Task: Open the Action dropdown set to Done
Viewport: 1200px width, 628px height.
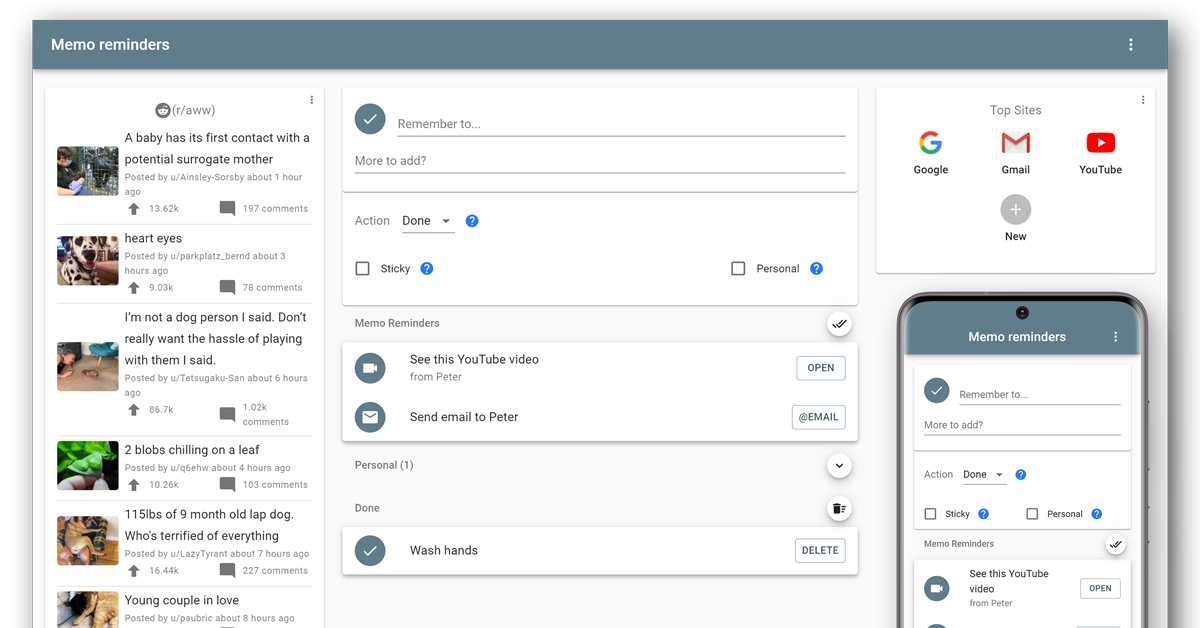Action: pyautogui.click(x=427, y=221)
